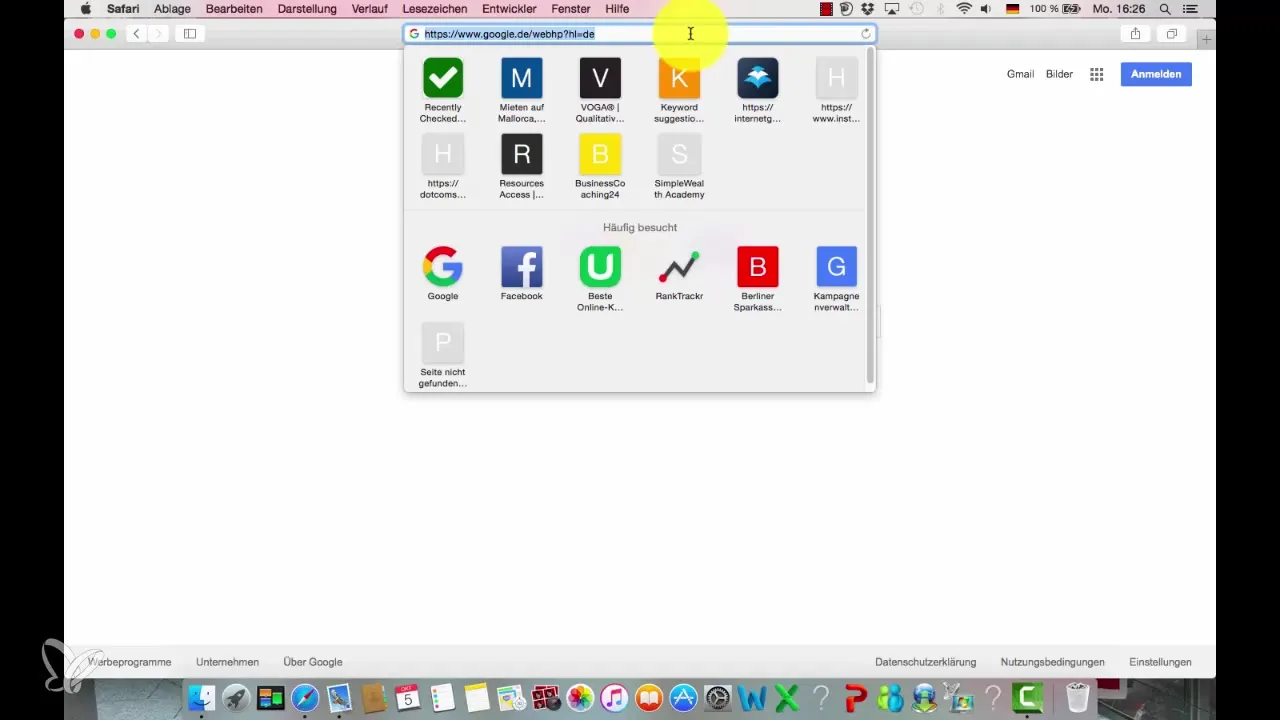
Task: Open the internetg... favorite with blue bird icon
Action: click(758, 90)
